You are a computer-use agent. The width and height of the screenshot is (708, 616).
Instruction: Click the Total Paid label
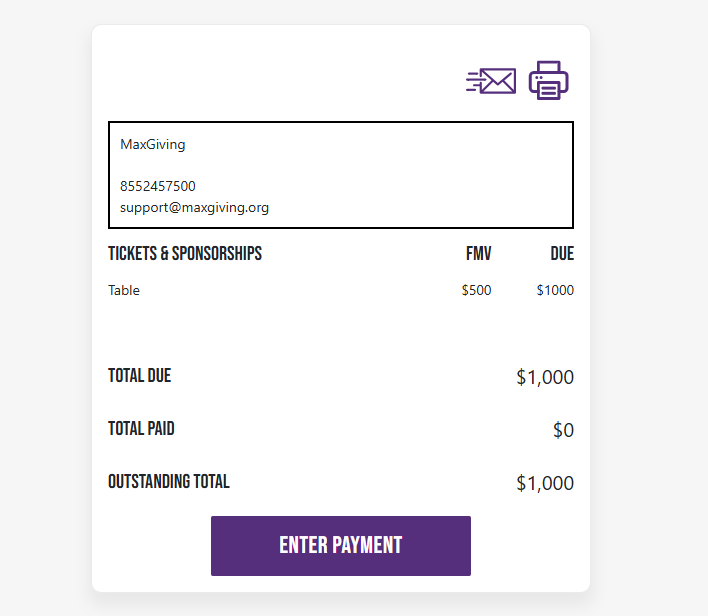(141, 429)
